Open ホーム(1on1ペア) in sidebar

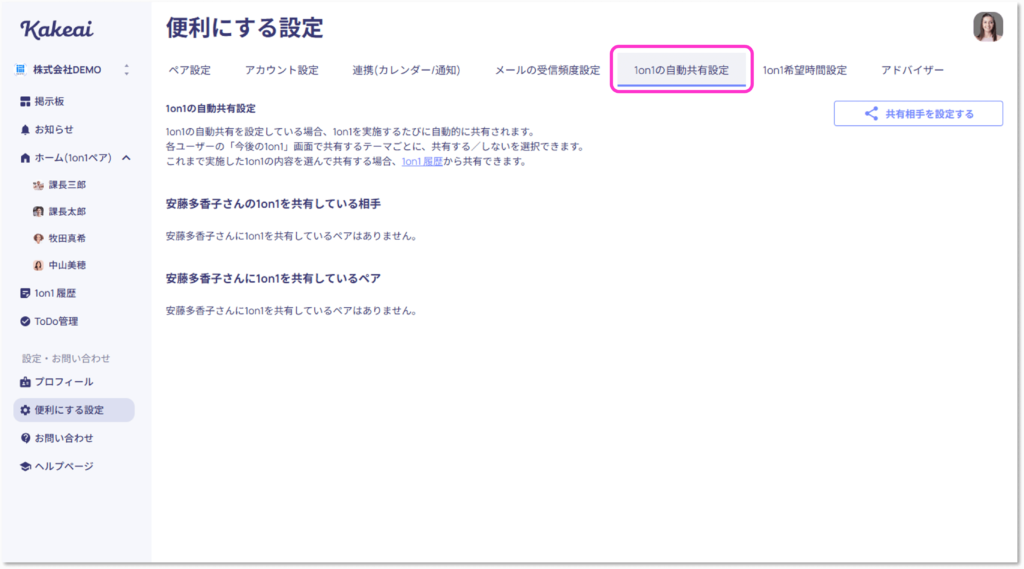[x=72, y=157]
